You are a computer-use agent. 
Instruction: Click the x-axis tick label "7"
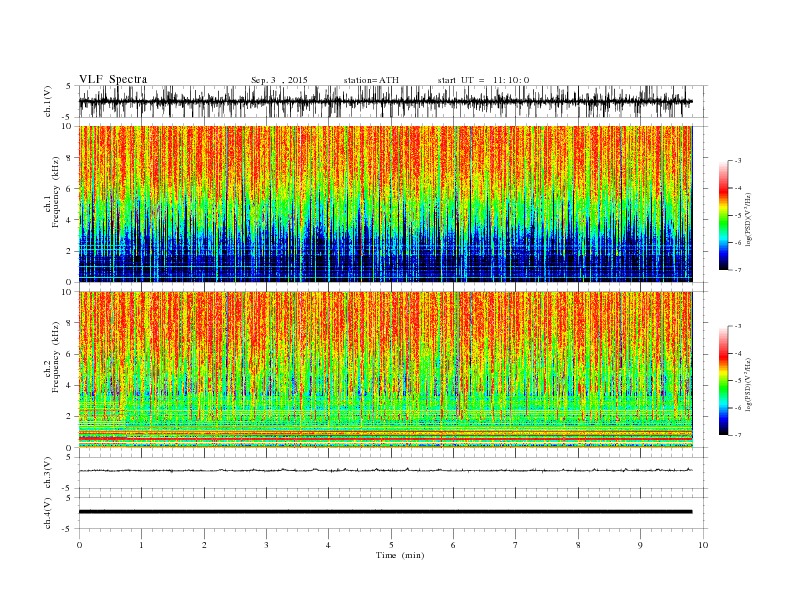tap(516, 545)
